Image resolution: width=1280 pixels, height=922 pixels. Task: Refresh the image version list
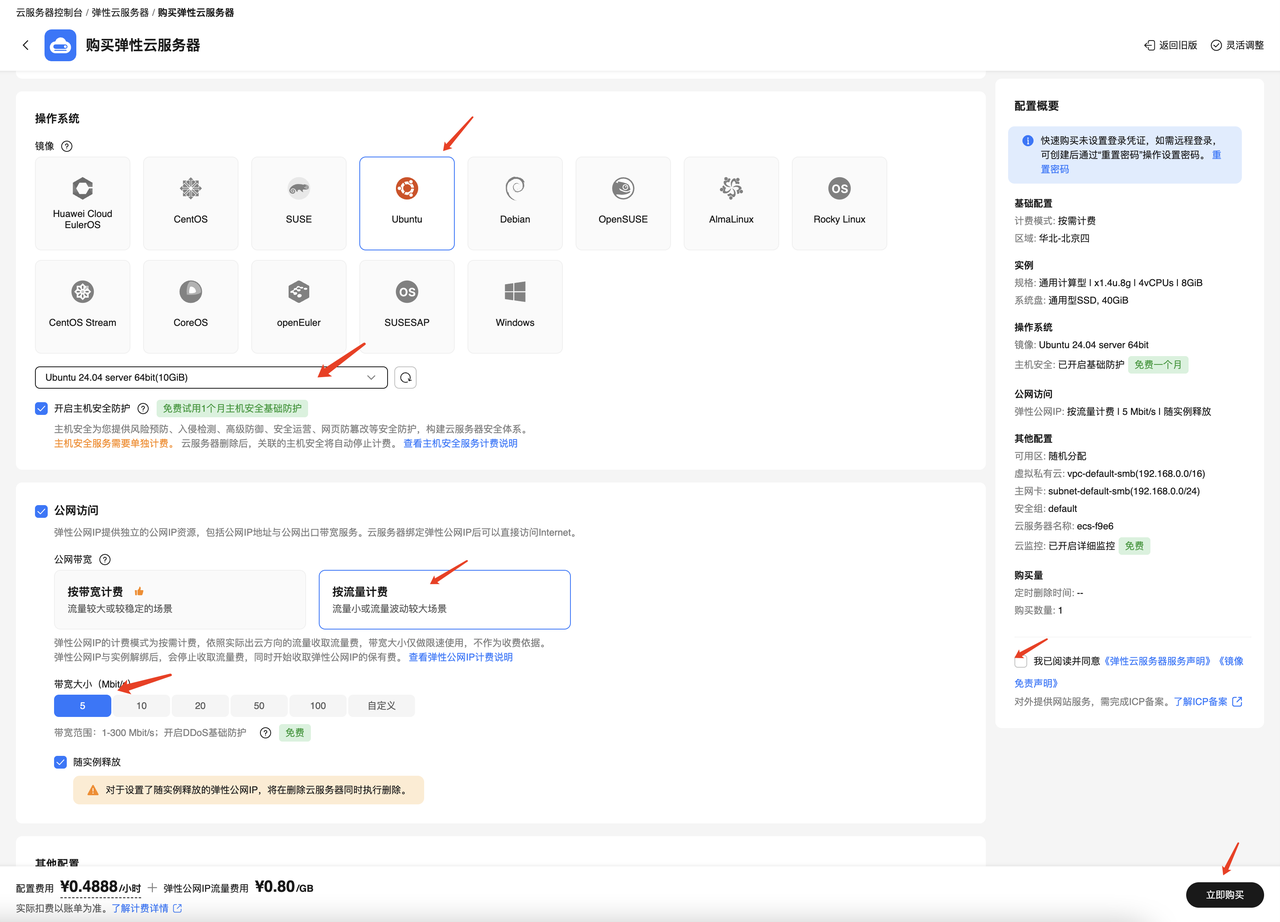(x=405, y=377)
